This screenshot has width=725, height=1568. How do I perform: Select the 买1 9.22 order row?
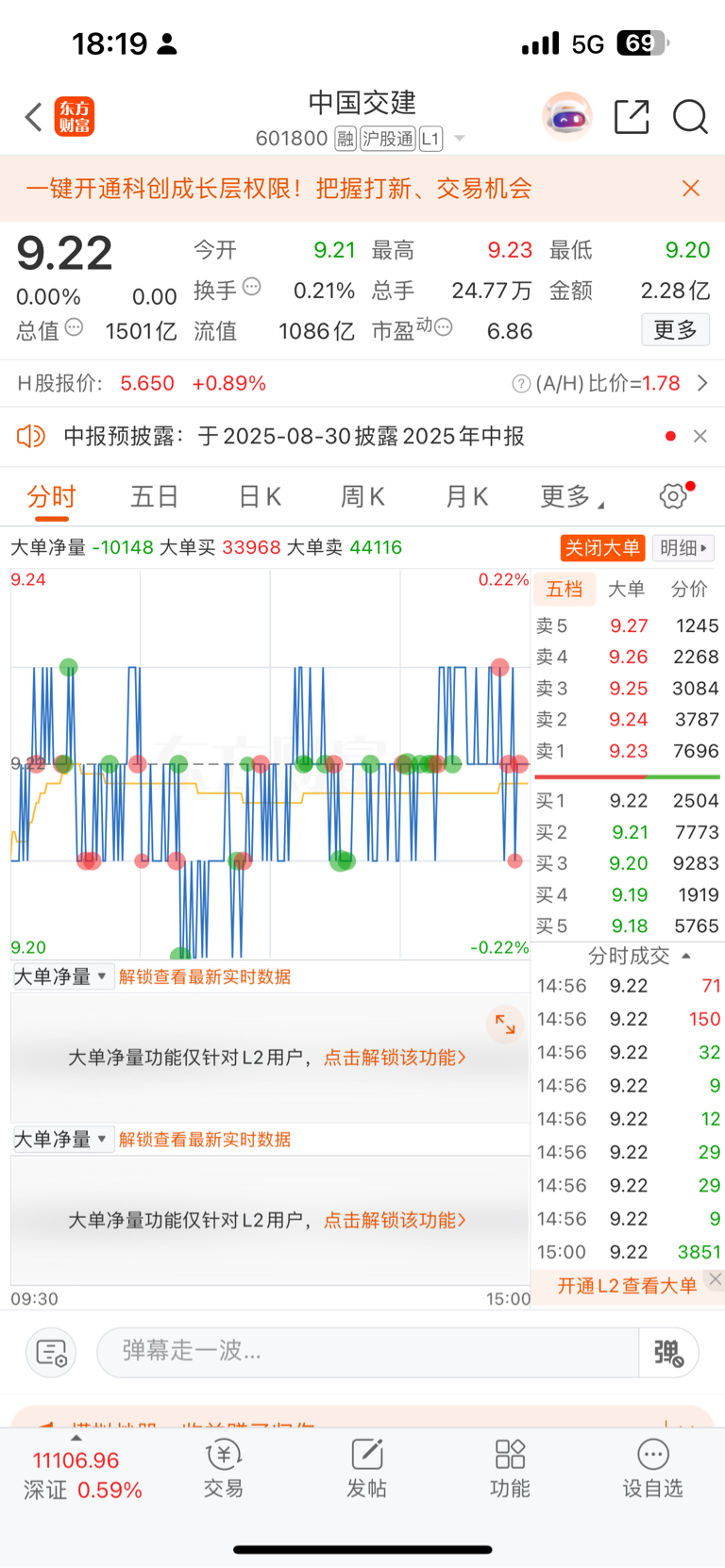point(628,801)
